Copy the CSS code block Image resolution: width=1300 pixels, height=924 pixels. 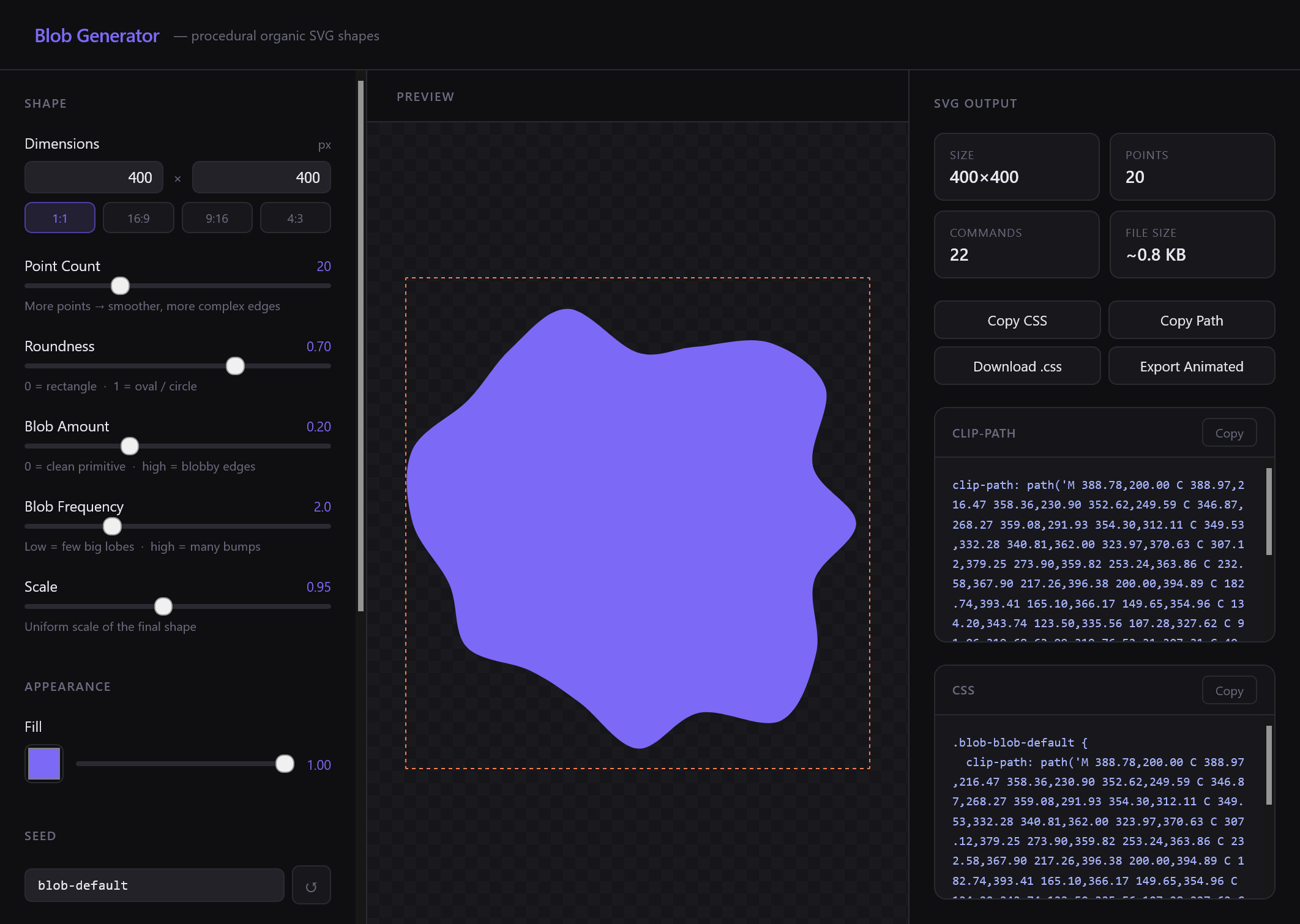click(x=1228, y=690)
